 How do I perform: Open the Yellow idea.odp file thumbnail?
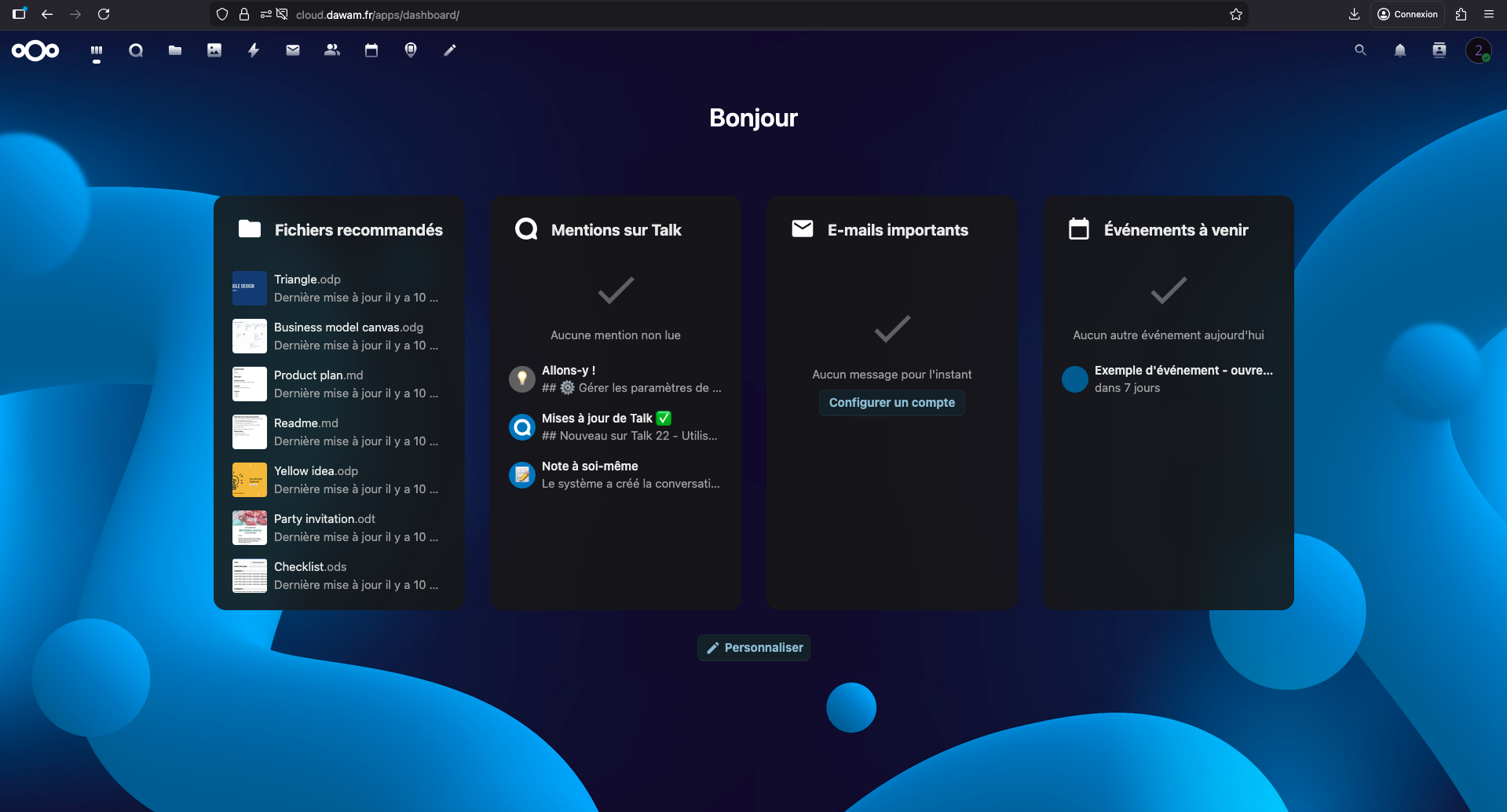[x=250, y=480]
